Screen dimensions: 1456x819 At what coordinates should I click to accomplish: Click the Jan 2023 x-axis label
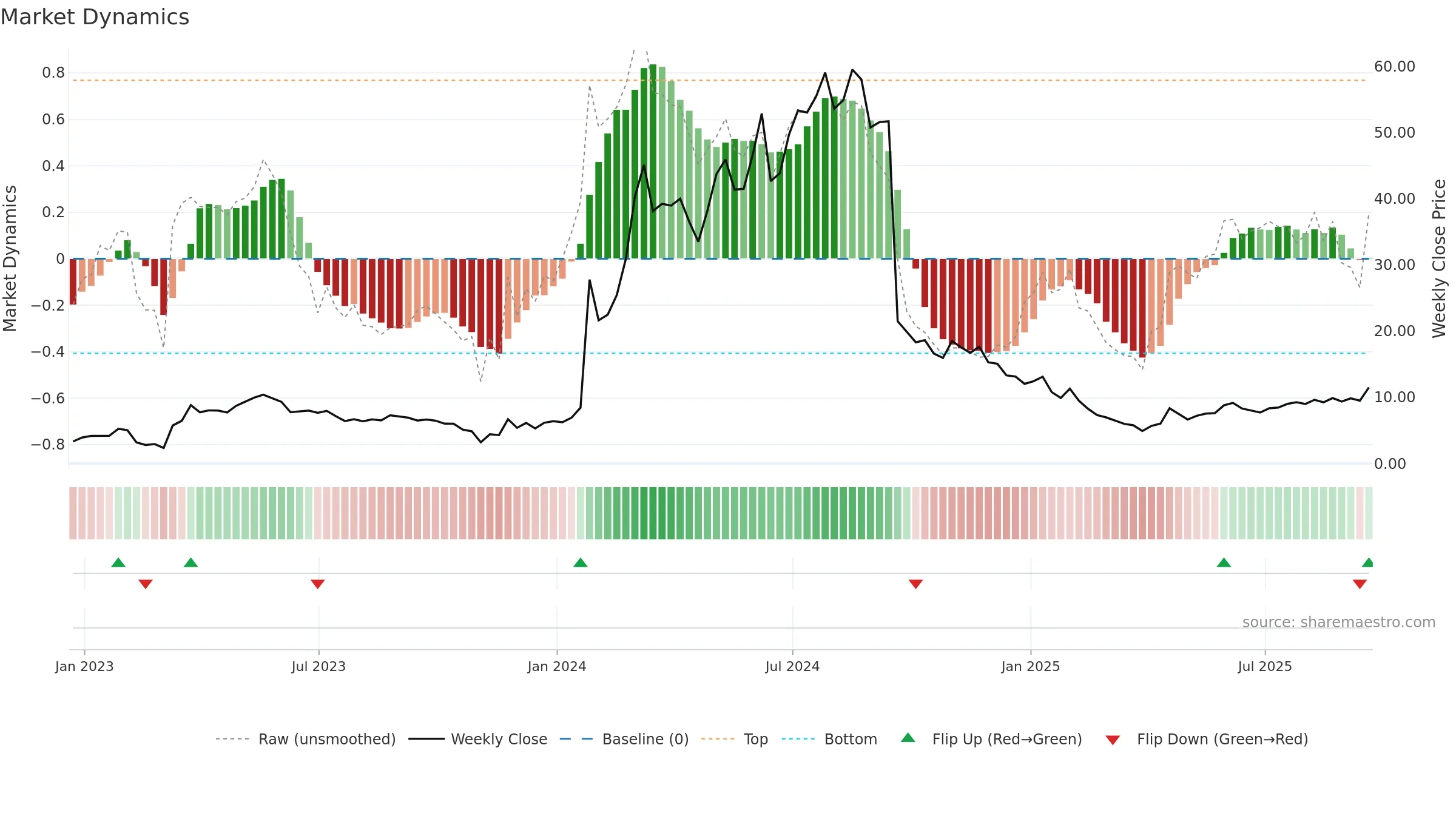point(84,666)
